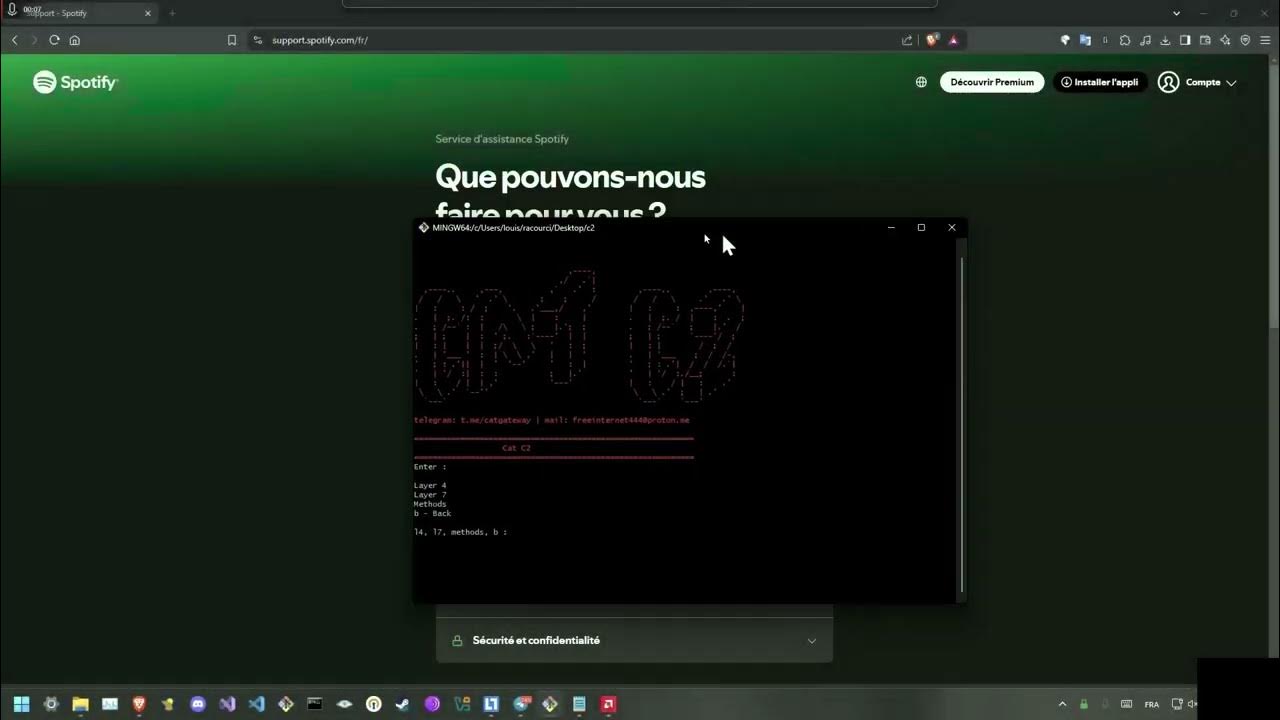This screenshot has height=720, width=1280.
Task: Click the browser home icon
Action: pos(74,40)
